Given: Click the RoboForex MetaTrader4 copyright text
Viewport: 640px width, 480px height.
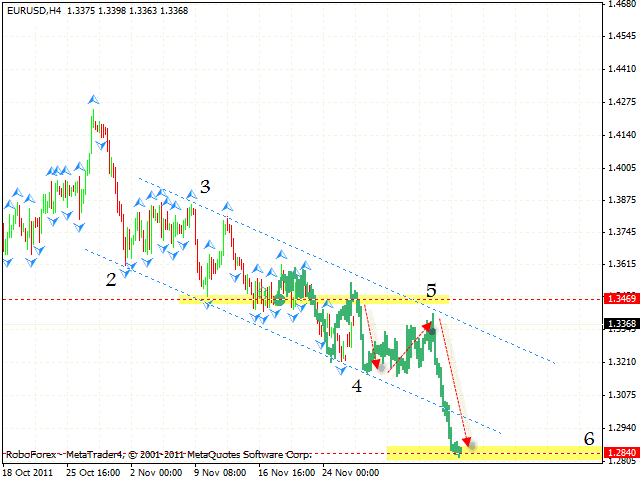Looking at the screenshot, I should click(x=158, y=453).
